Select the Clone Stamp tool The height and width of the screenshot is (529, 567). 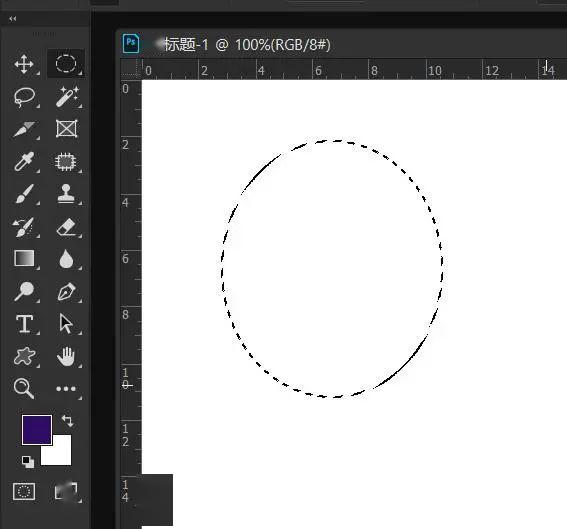[x=66, y=194]
